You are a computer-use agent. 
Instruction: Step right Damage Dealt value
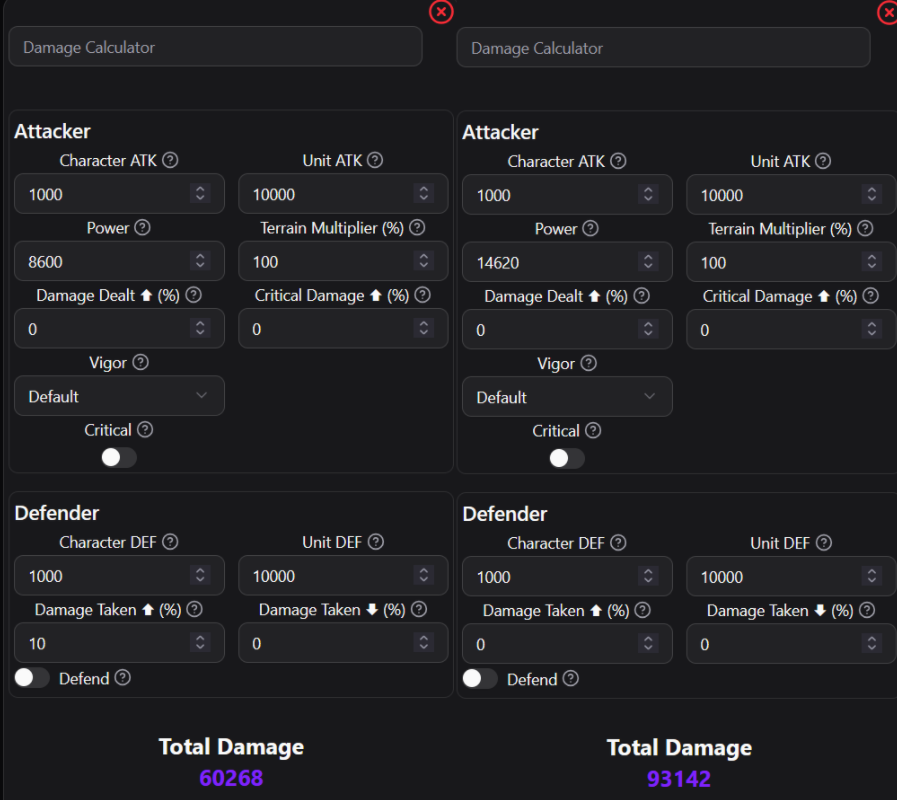tap(648, 330)
